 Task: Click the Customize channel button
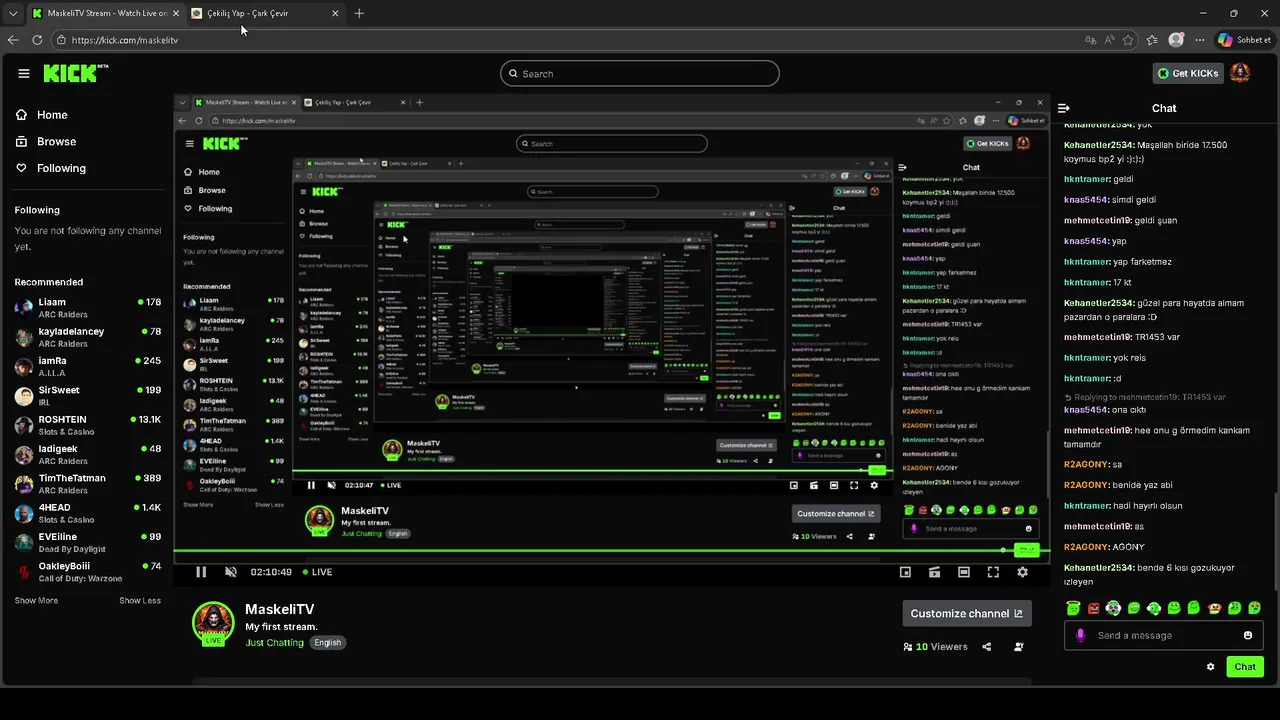click(966, 613)
